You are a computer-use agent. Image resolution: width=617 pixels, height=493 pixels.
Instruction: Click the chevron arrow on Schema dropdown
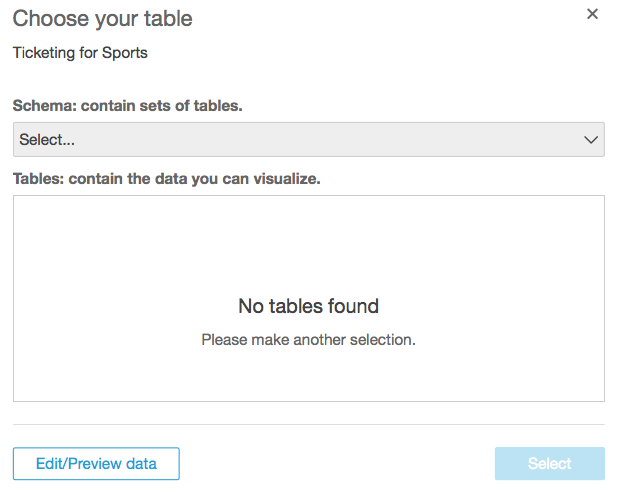[x=590, y=140]
